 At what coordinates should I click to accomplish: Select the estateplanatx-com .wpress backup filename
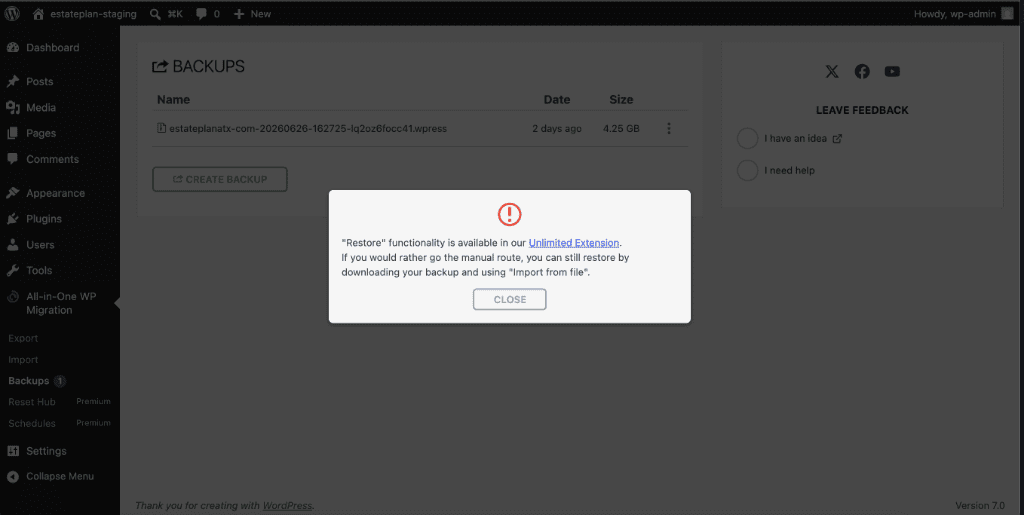308,129
